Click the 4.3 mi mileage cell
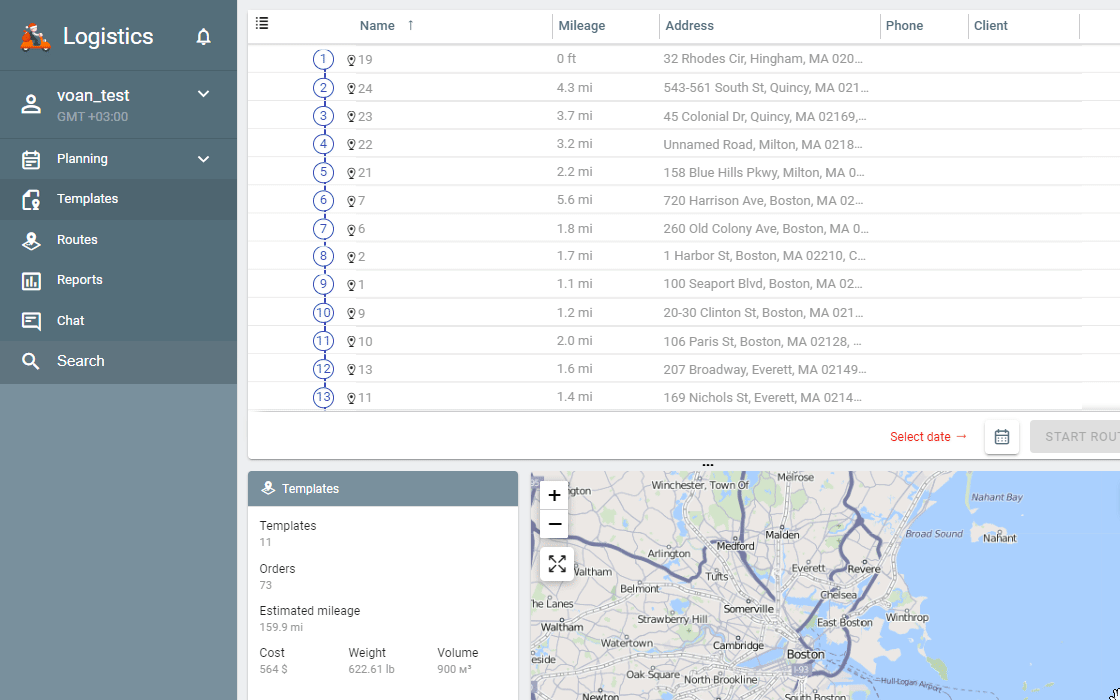 [x=574, y=88]
